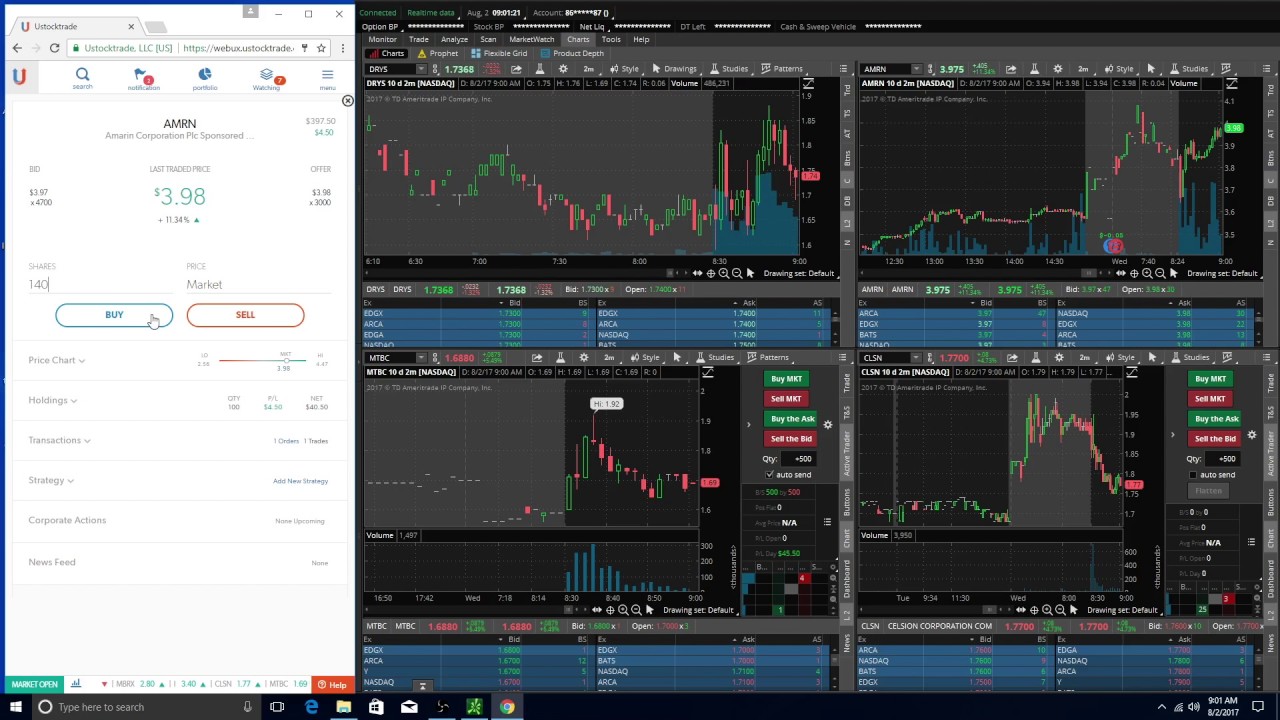The width and height of the screenshot is (1280, 720).
Task: Click the share icon in AMRN chart toolbar
Action: [1011, 69]
